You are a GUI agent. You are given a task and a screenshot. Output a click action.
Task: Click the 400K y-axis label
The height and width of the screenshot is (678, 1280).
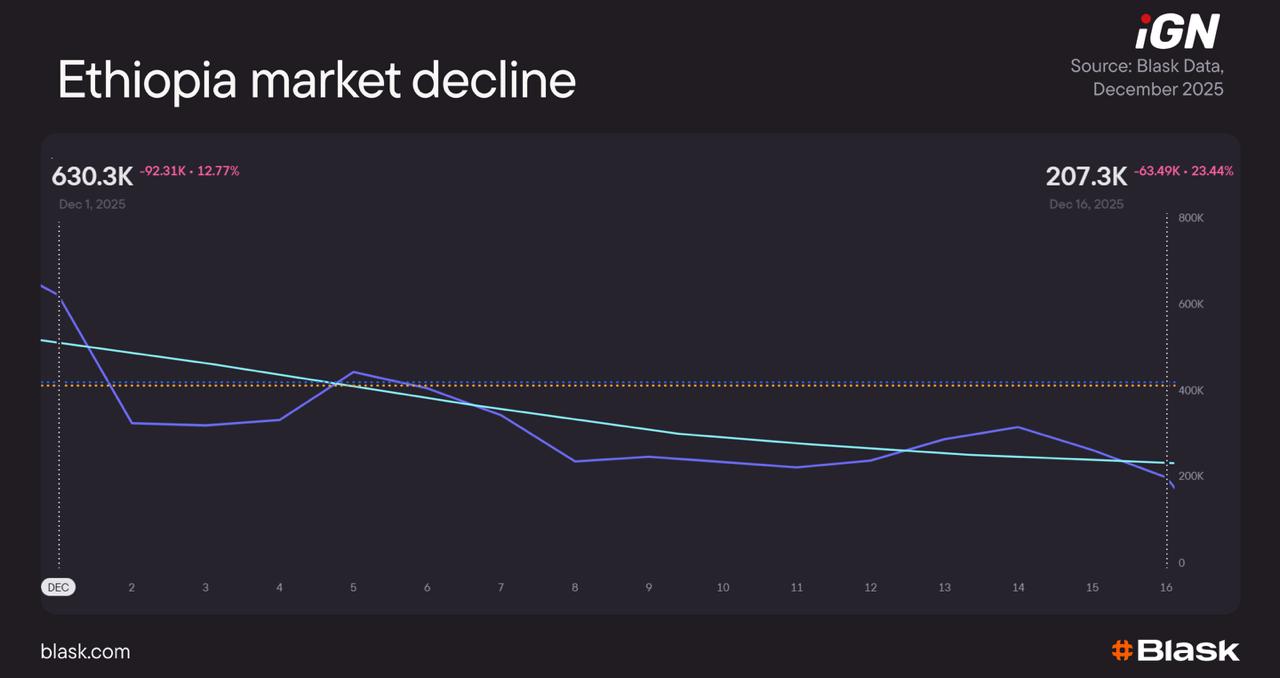coord(1190,390)
